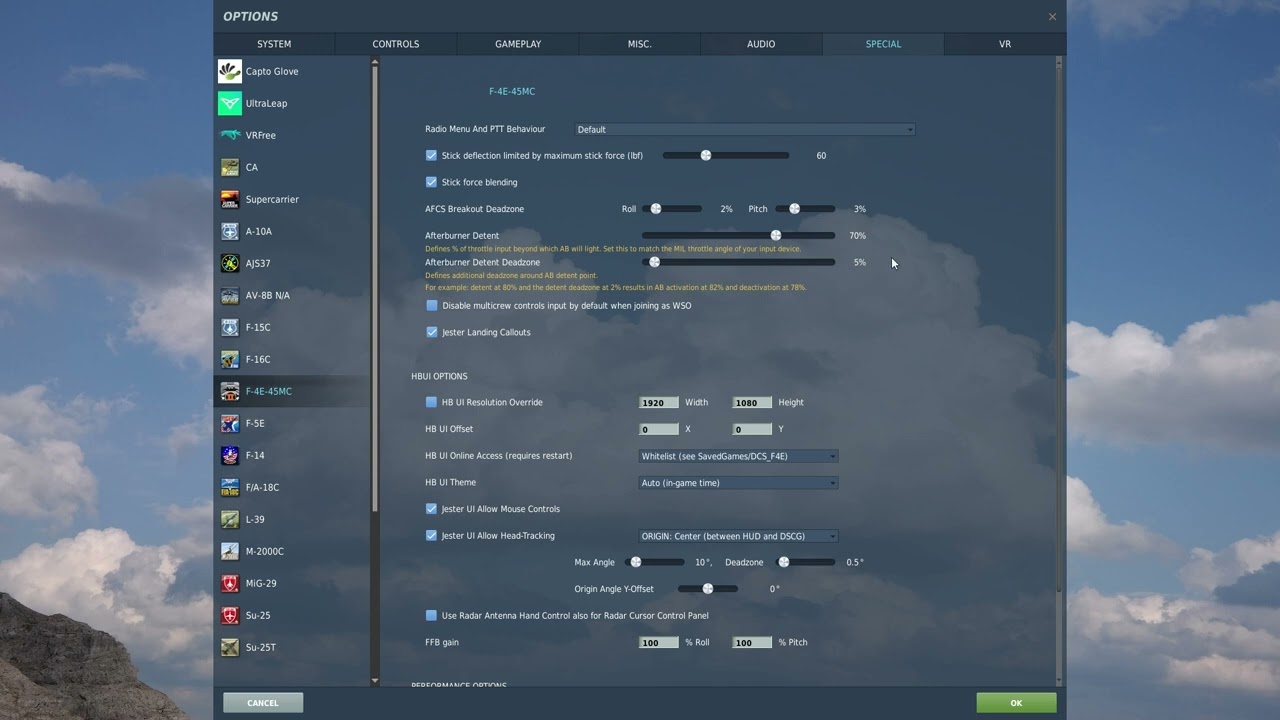Open the Supercarrier module icon
Screen dimensions: 1280x720
[230, 199]
